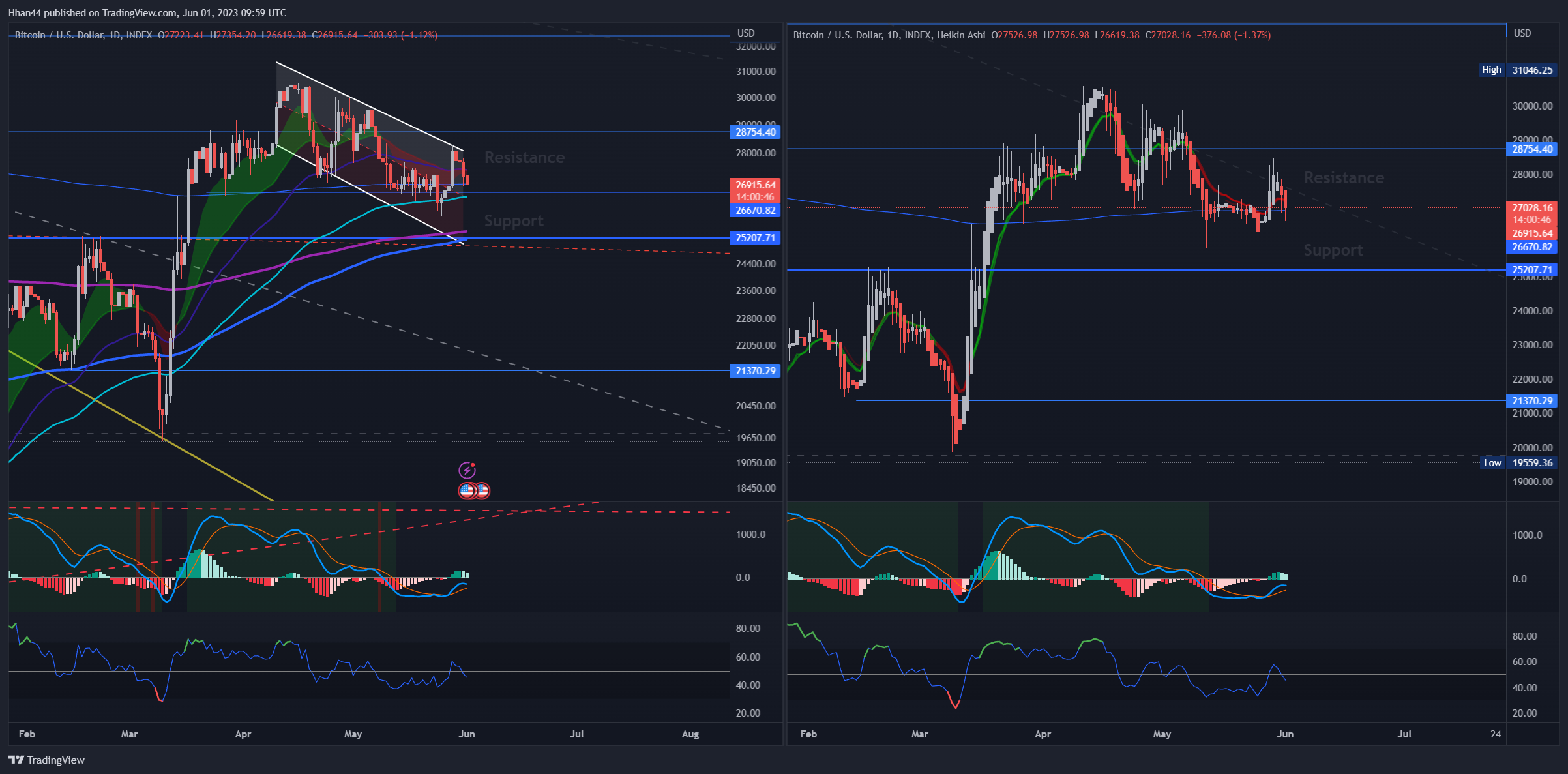Click the right US flag economic event icon
The width and height of the screenshot is (1568, 774).
coord(482,490)
